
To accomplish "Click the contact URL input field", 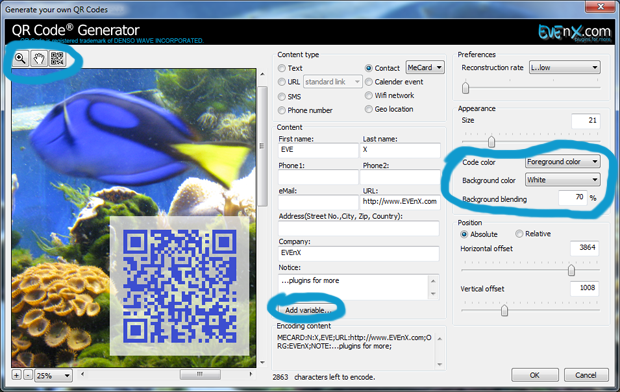I will coord(400,202).
